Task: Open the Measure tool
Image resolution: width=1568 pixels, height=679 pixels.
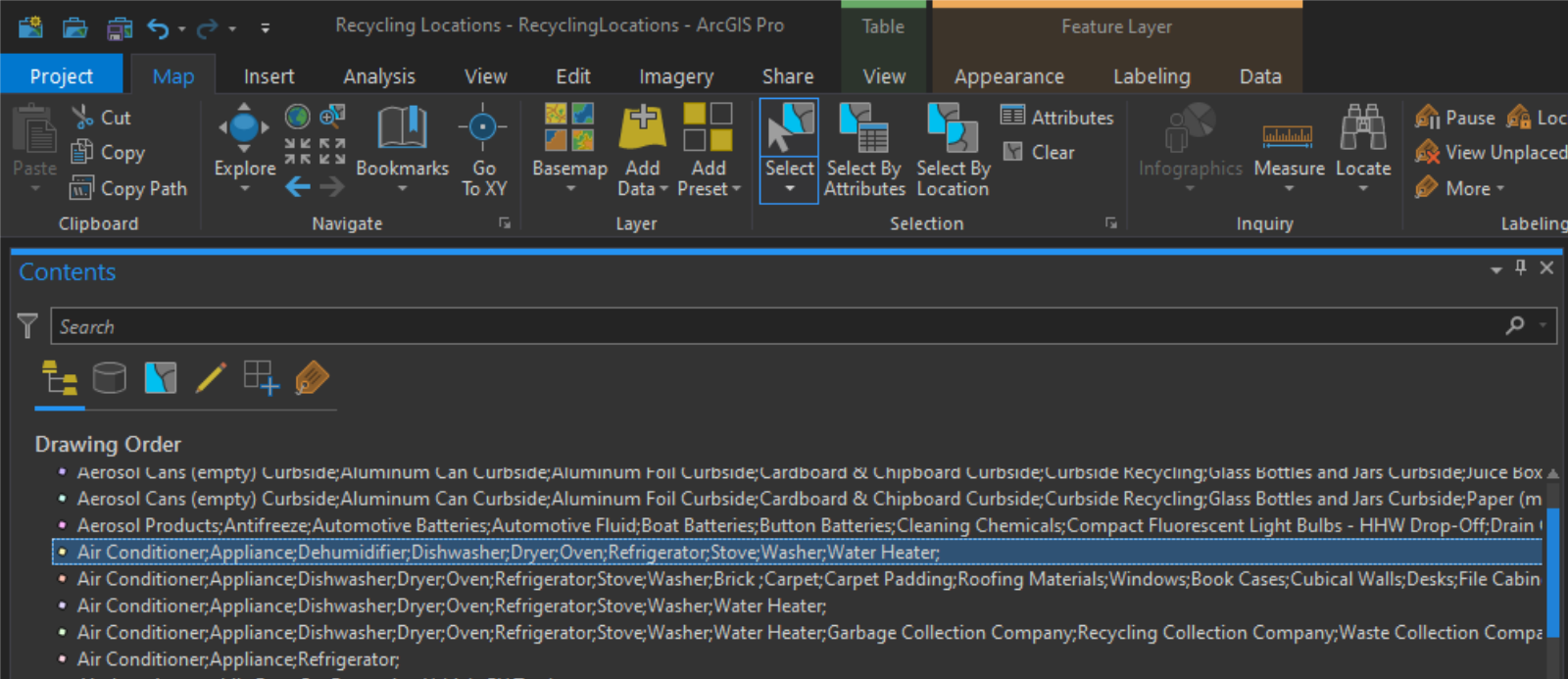Action: point(1289,149)
